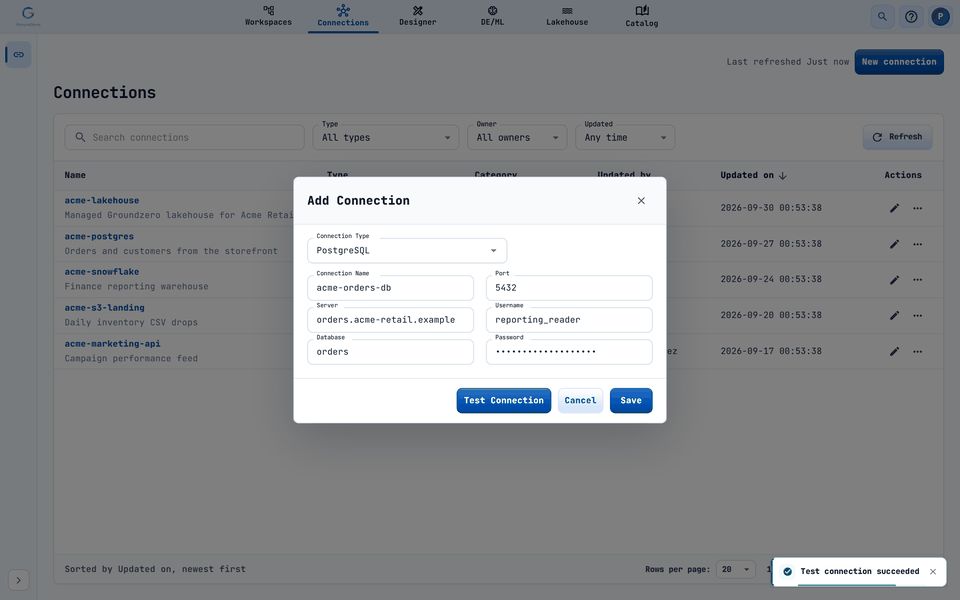Open the Workspaces tab

click(268, 17)
